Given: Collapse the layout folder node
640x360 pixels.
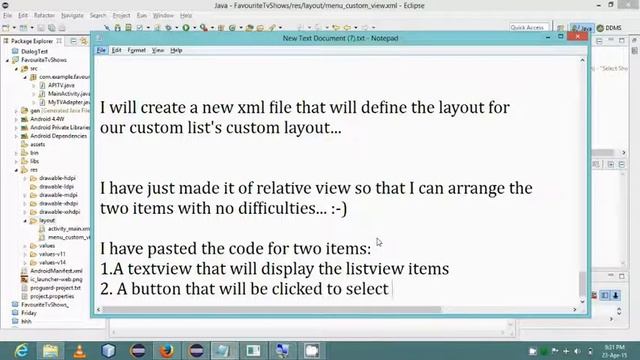Looking at the screenshot, I should pyautogui.click(x=25, y=220).
